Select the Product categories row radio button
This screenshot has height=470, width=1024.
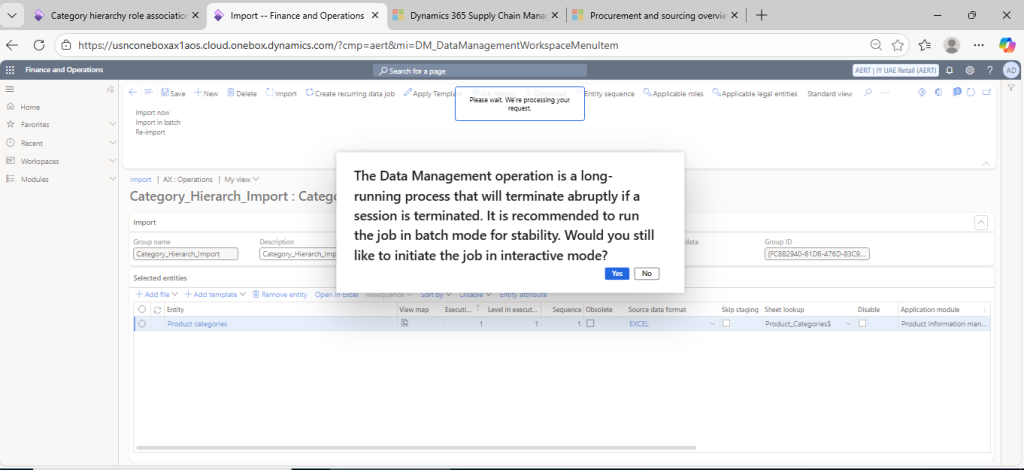[x=142, y=324]
